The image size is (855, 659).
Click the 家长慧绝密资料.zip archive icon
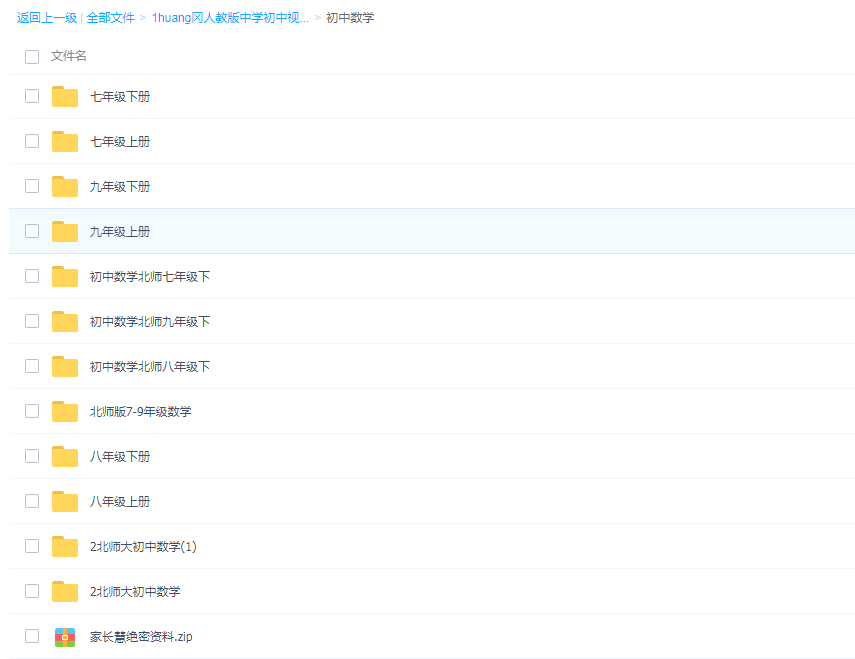[x=64, y=636]
